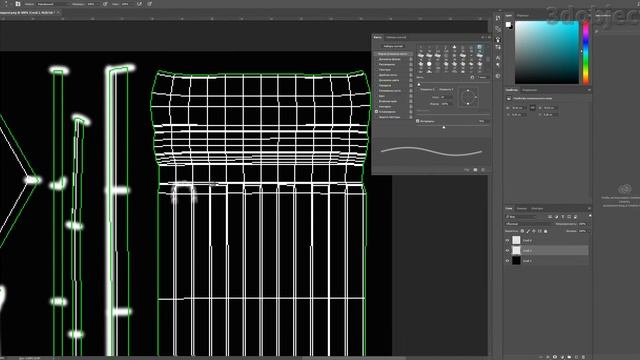This screenshot has height=360, width=640.
Task: Select the highlighted brush tip thumbnail
Action: tap(479, 48)
